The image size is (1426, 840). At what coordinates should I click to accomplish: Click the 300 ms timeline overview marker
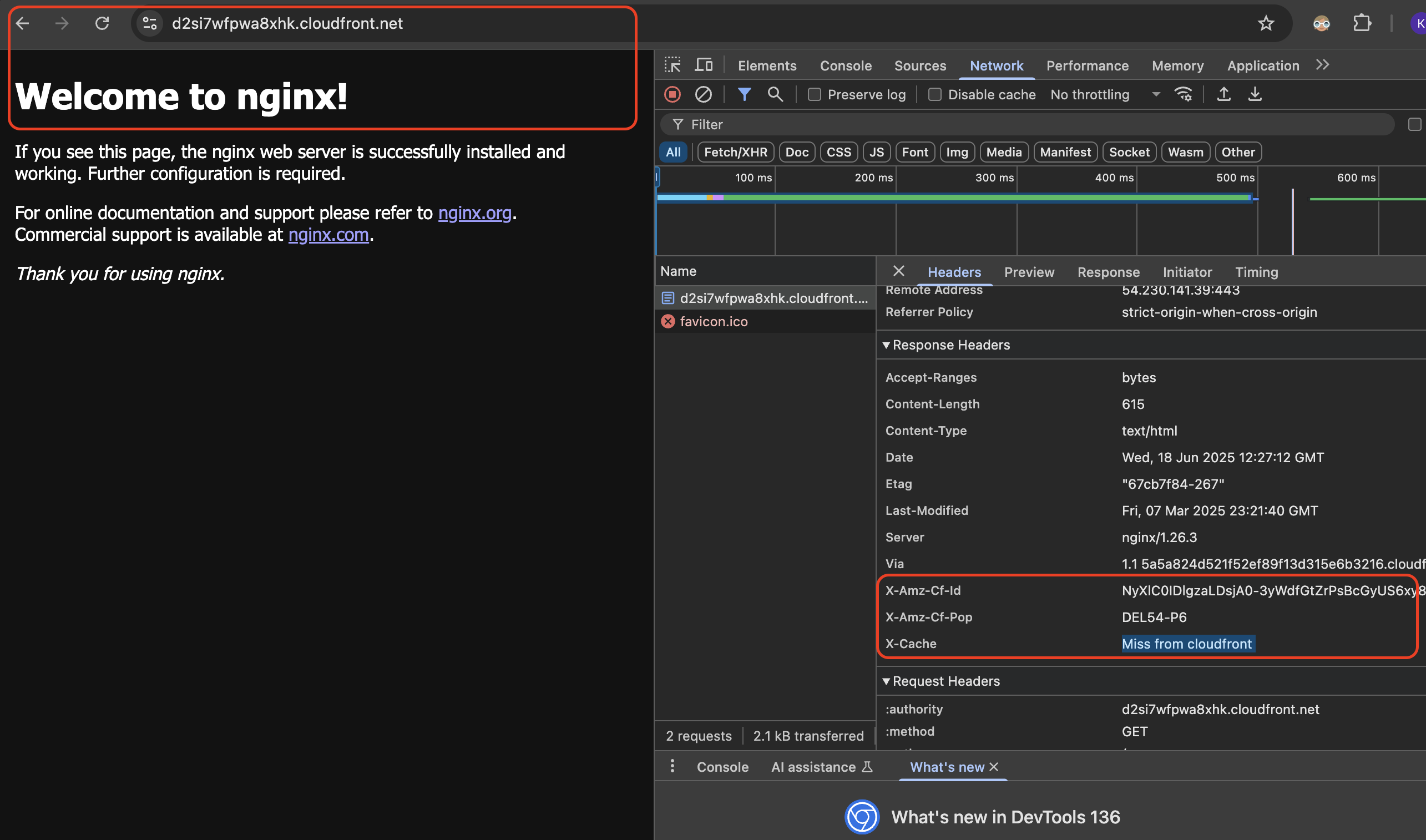point(994,178)
